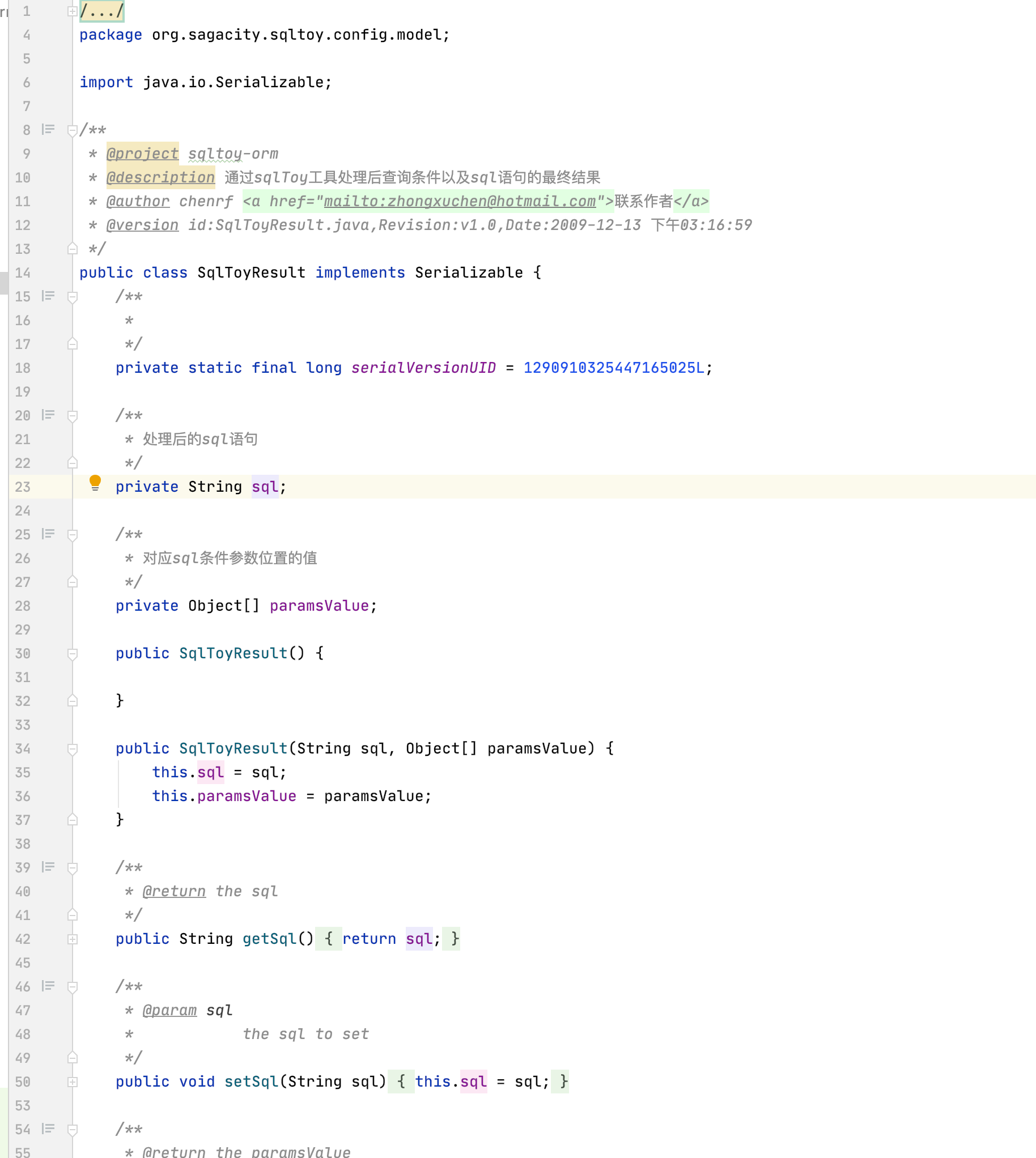1036x1158 pixels.
Task: Place caret on the serialVersionUID field name
Action: point(423,368)
